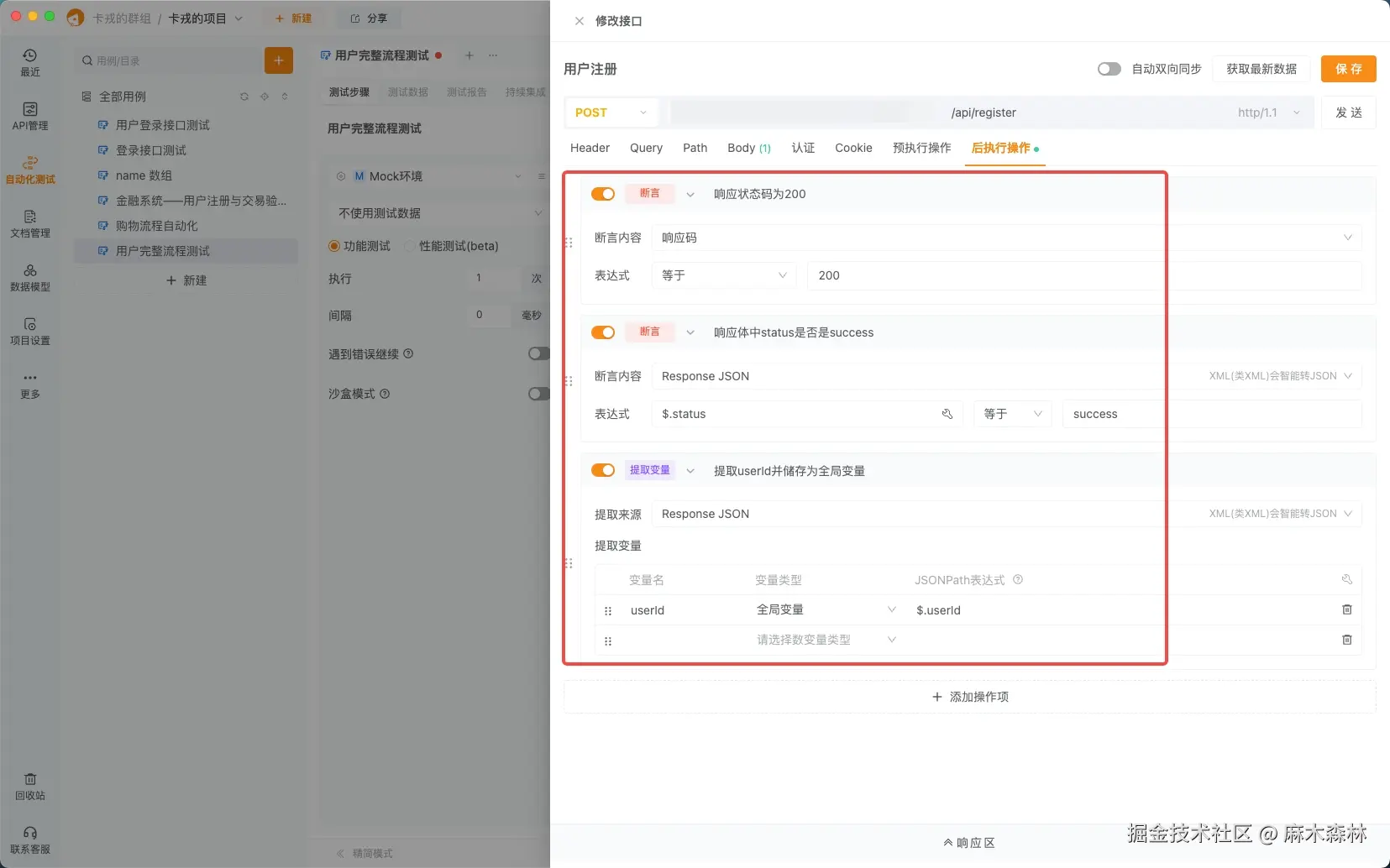1390x868 pixels.
Task: Click drag handle of userId row
Action: [608, 611]
